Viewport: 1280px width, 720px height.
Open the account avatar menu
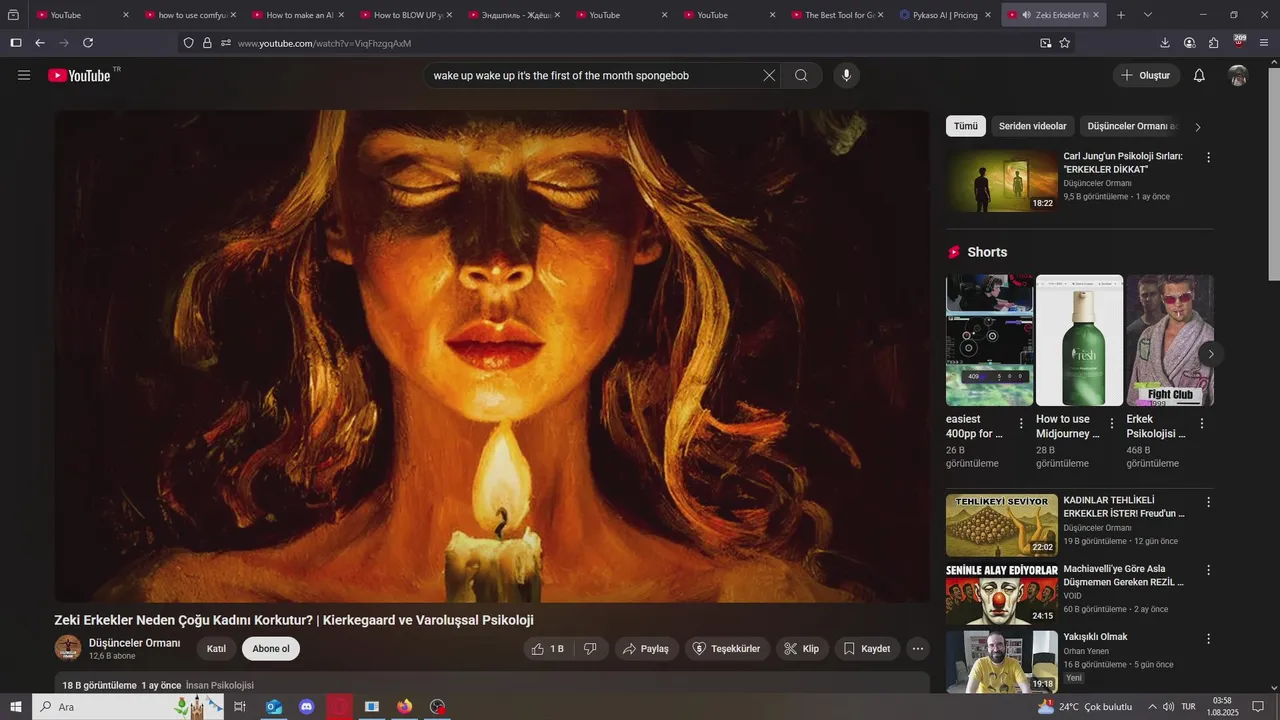[x=1238, y=75]
